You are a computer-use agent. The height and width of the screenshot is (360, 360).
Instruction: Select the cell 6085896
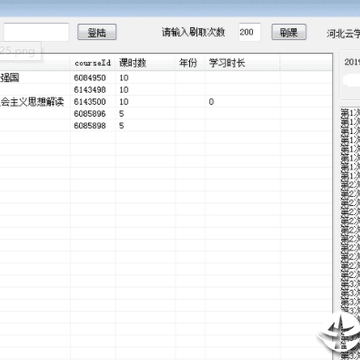[90, 114]
